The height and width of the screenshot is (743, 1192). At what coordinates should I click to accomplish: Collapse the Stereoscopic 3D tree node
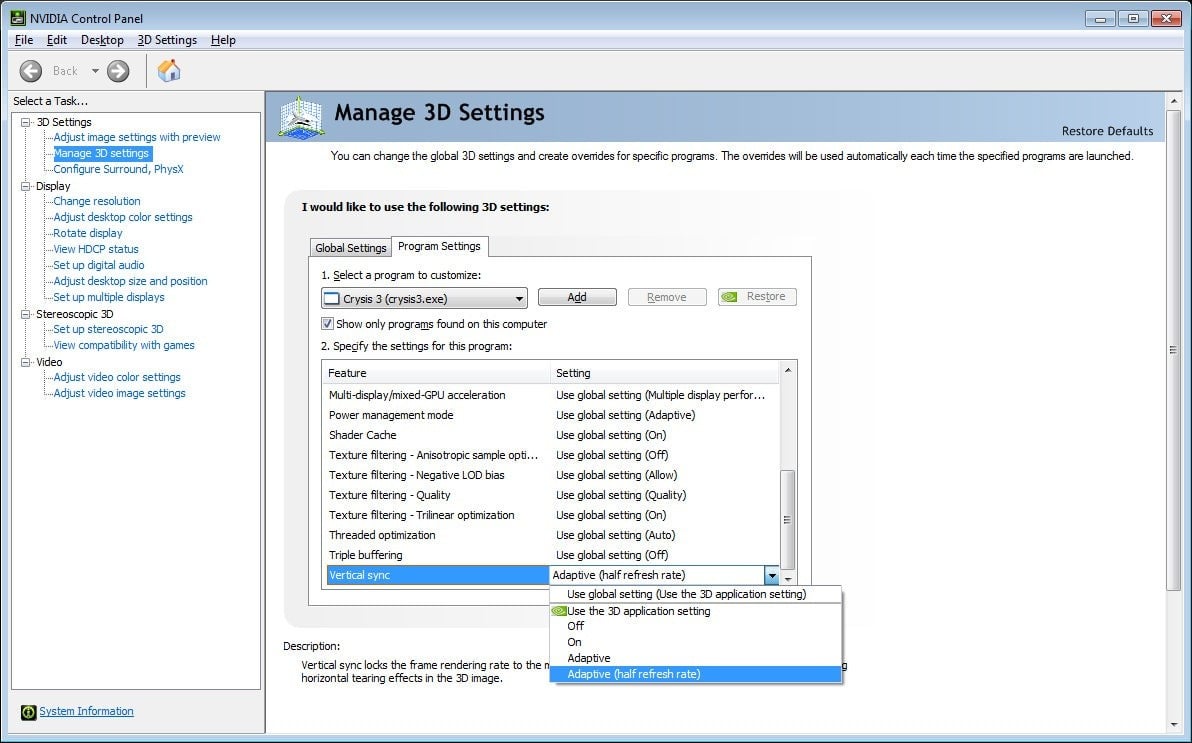coord(26,314)
